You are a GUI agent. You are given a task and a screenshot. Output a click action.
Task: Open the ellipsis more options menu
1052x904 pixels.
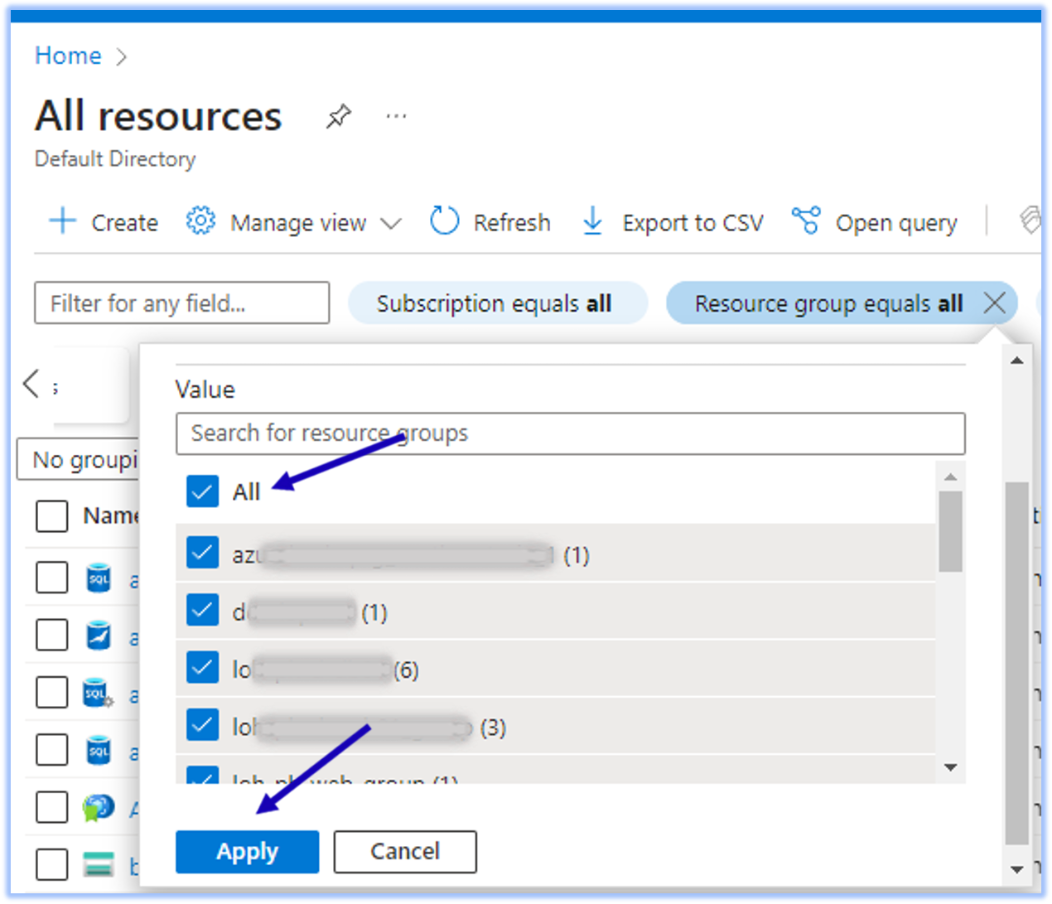click(396, 117)
